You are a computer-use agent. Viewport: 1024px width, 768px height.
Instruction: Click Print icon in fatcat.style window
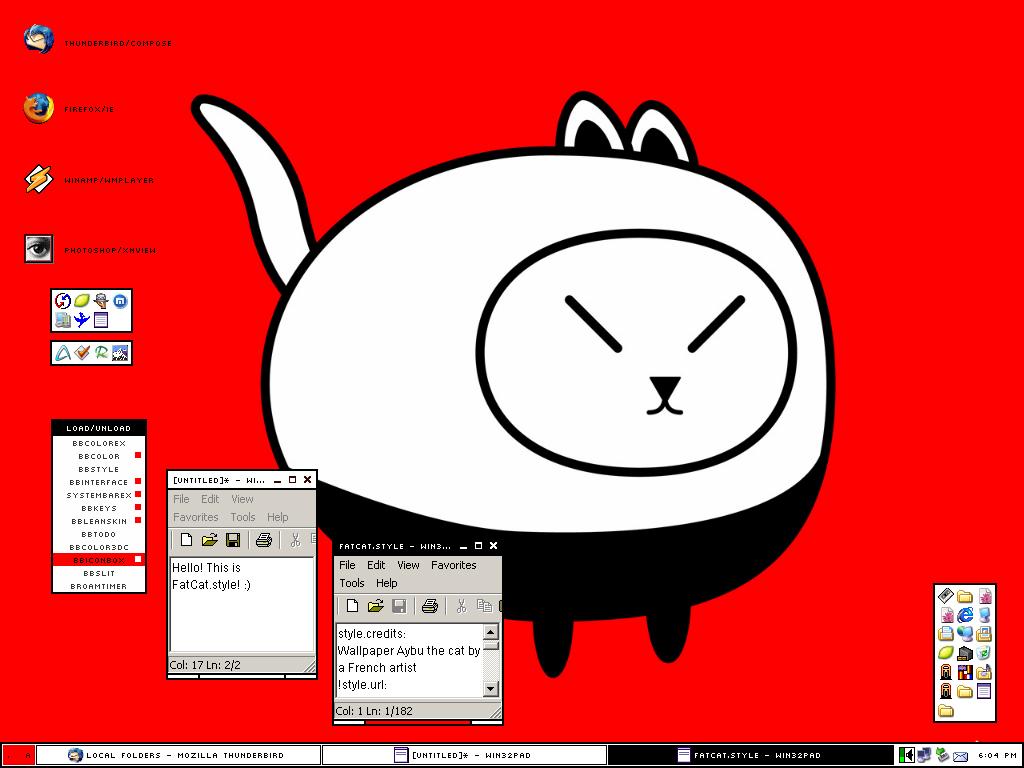(x=430, y=606)
